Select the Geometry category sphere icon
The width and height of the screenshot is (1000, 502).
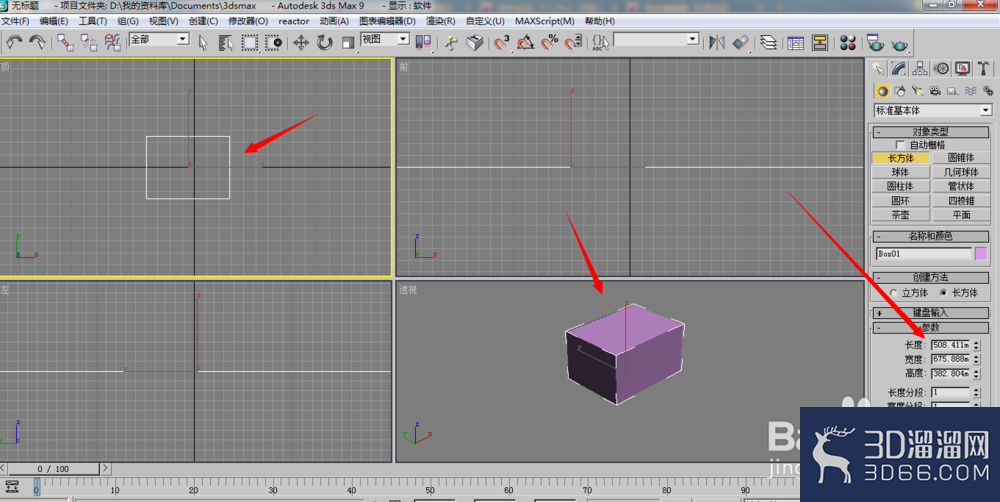click(882, 91)
